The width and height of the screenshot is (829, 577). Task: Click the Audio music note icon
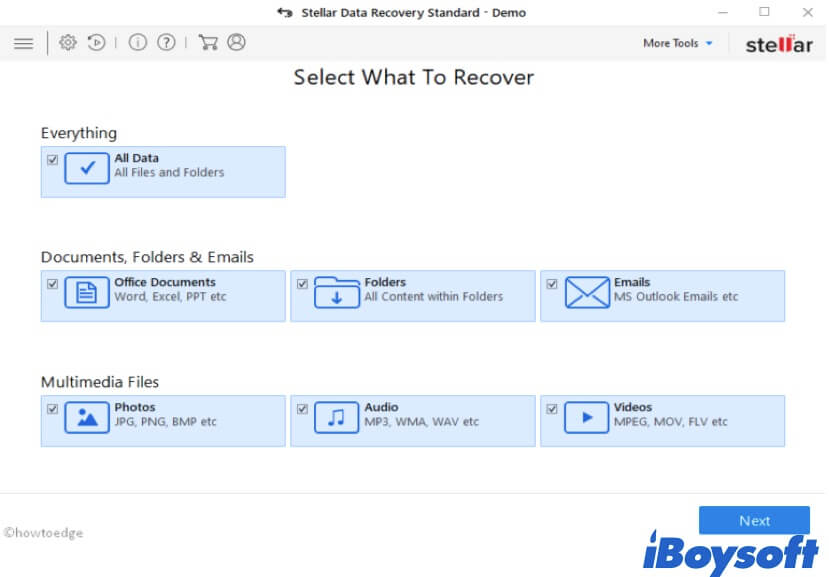point(336,417)
